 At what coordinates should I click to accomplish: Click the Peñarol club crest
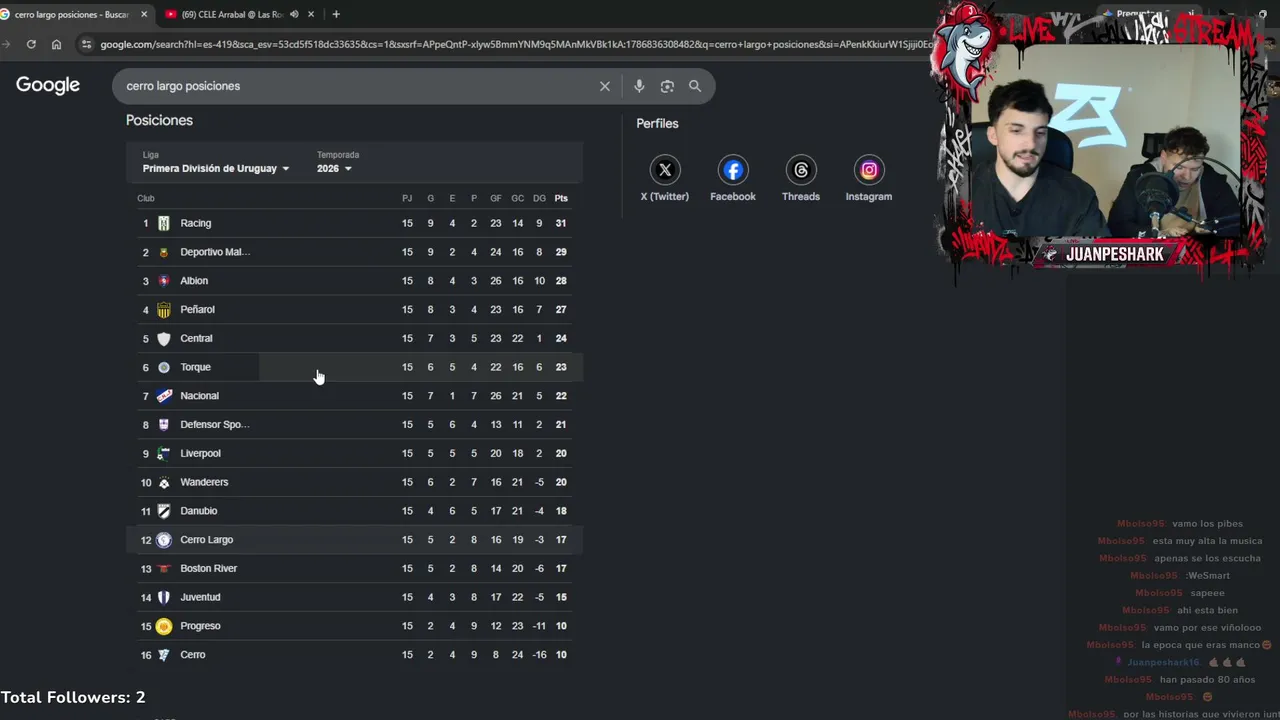tap(164, 310)
